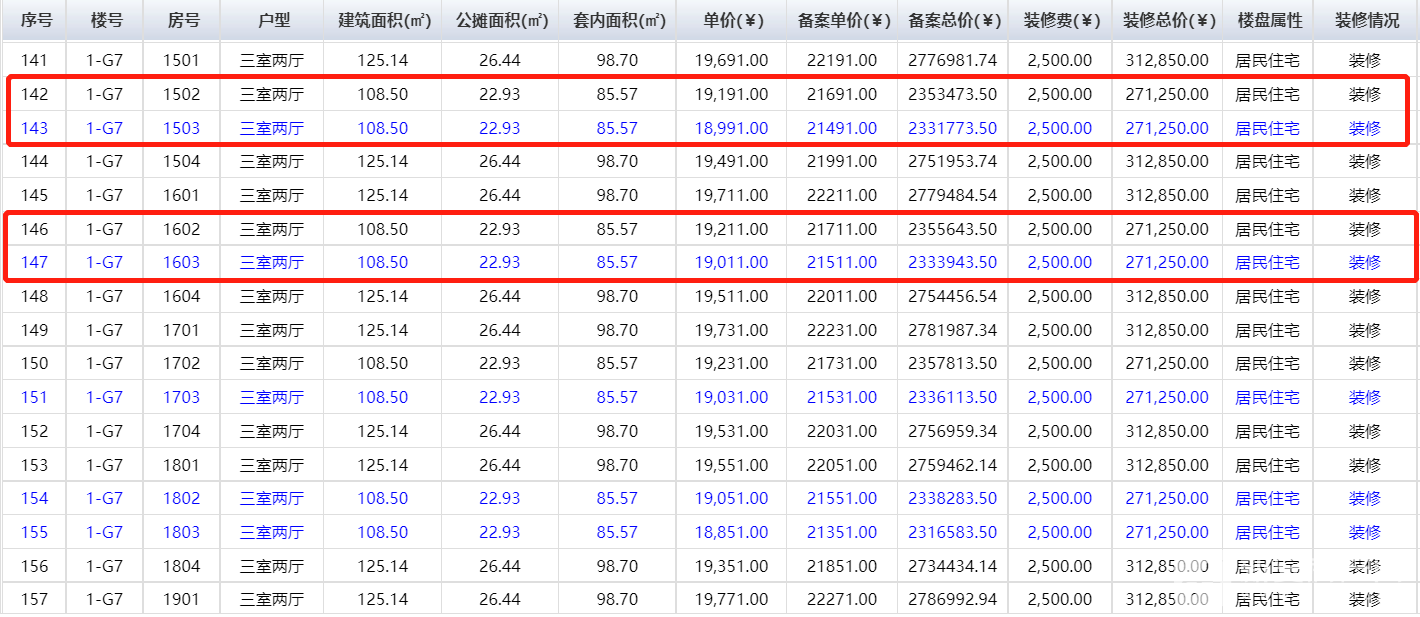Click the 户型 column header

272,20
